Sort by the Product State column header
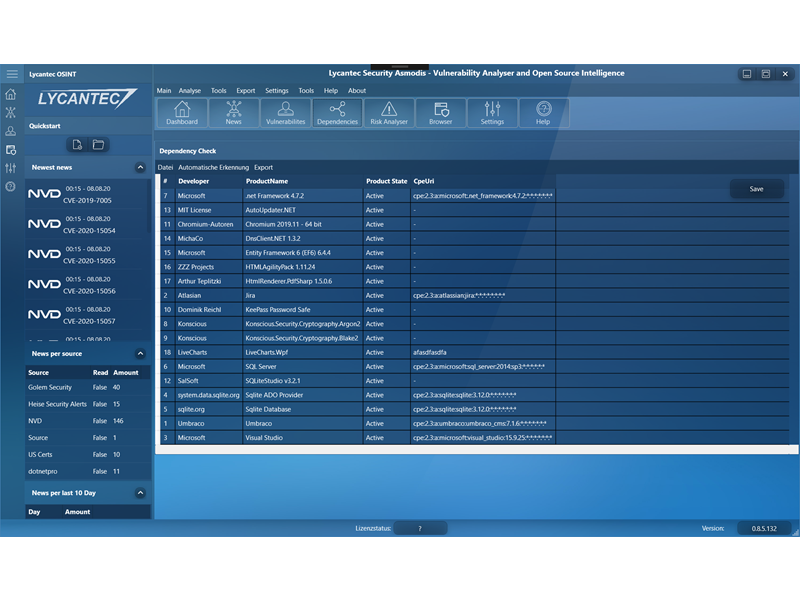The image size is (800, 600). click(x=387, y=181)
